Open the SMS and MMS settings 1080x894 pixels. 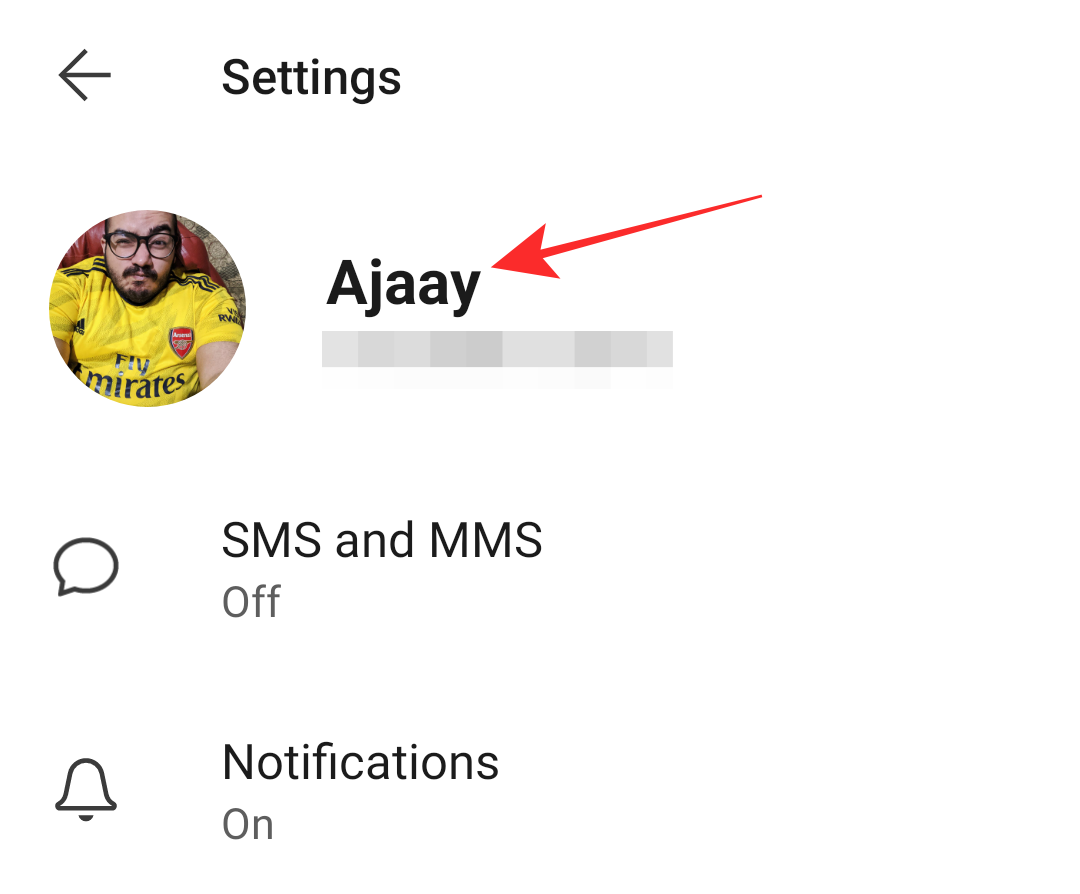(x=540, y=568)
